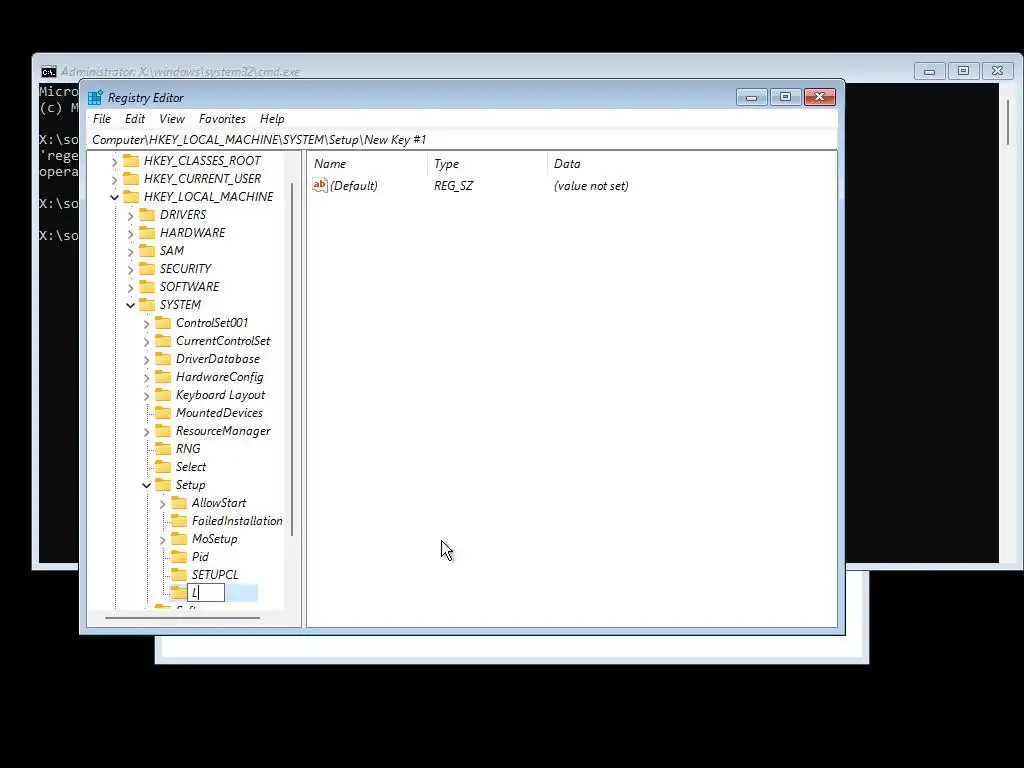Click the HardwareConfig folder icon
This screenshot has height=768, width=1024.
[x=163, y=377]
